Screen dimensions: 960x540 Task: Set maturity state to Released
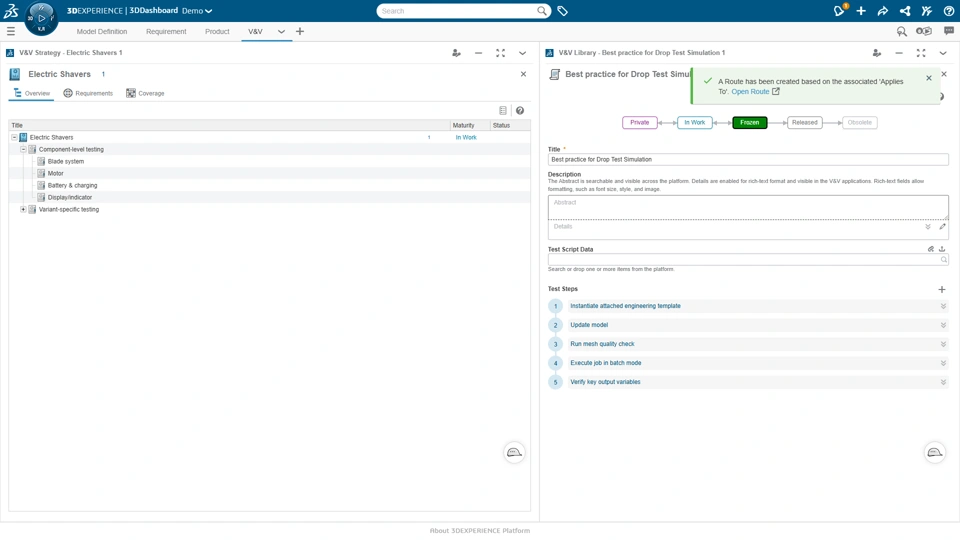(804, 122)
